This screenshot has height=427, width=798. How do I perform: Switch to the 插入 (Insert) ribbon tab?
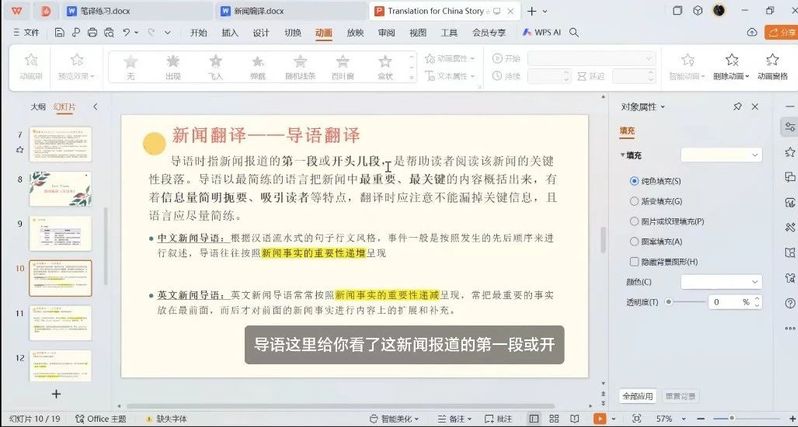point(230,32)
